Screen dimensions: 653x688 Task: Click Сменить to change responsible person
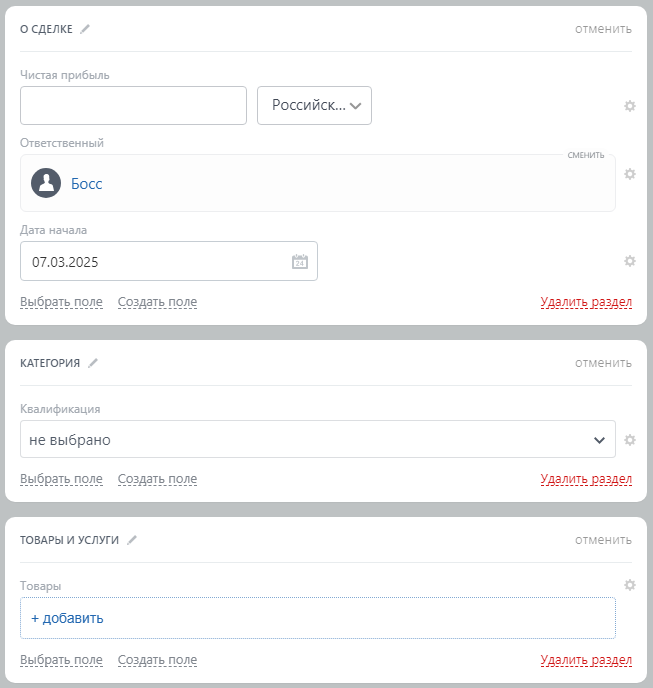click(x=586, y=155)
